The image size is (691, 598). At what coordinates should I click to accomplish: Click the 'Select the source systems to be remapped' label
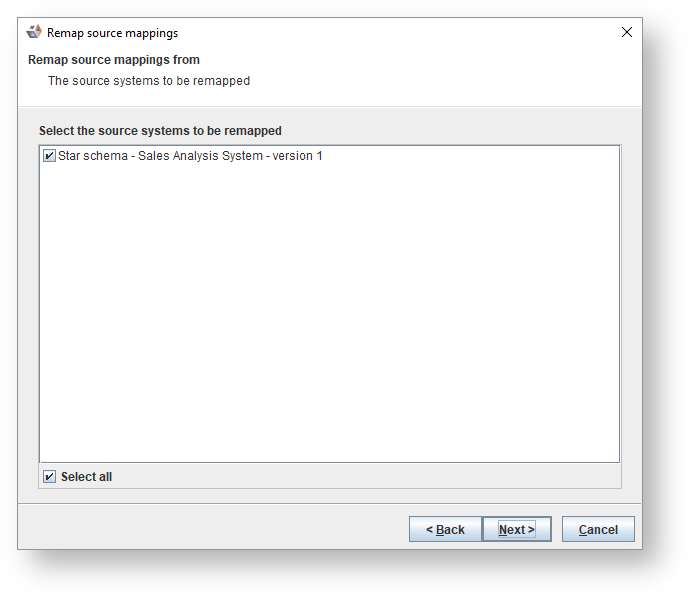[x=160, y=131]
